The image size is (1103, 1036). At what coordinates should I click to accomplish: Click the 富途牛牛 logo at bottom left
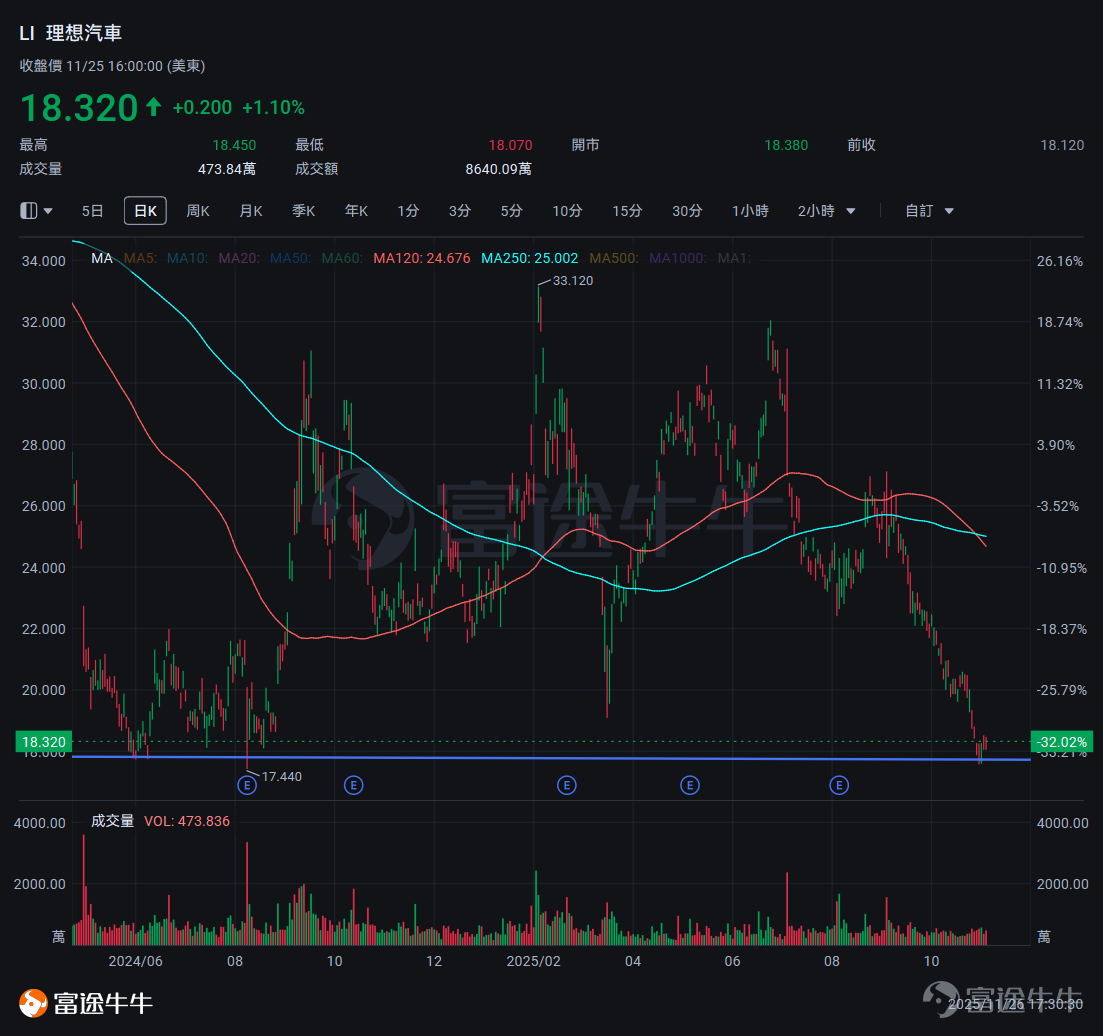click(86, 1003)
